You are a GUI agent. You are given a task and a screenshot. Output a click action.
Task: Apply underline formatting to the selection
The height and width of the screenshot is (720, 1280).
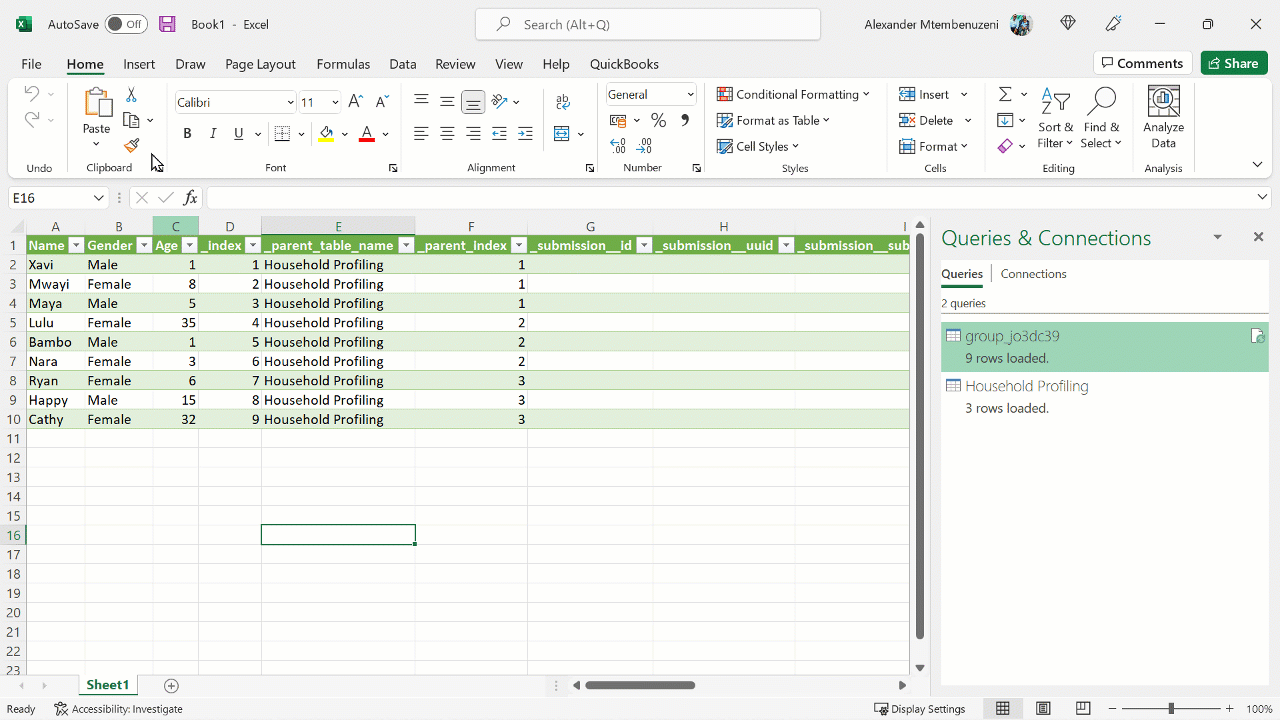[x=237, y=133]
